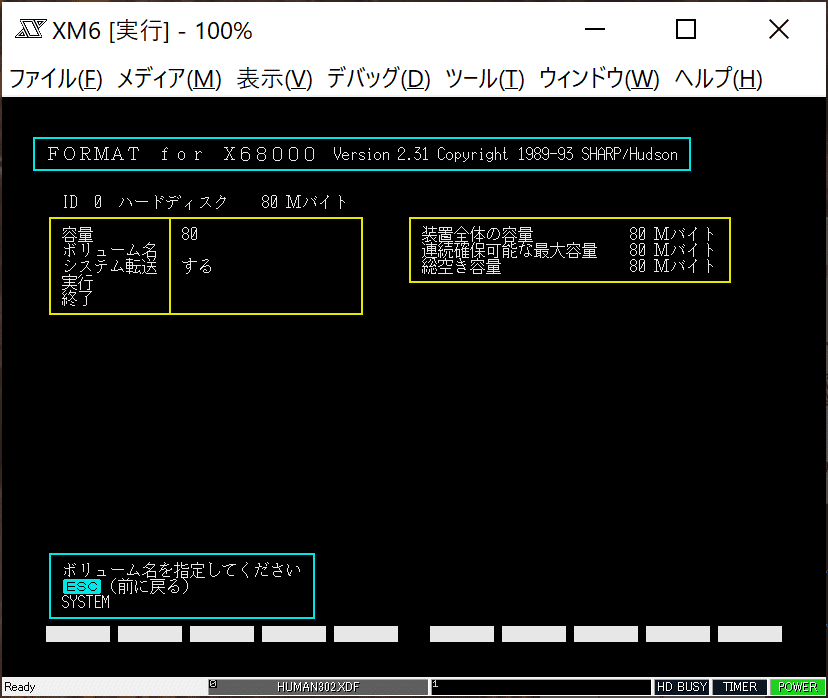
Task: Click the tenth function key bar slot
Action: [x=749, y=634]
